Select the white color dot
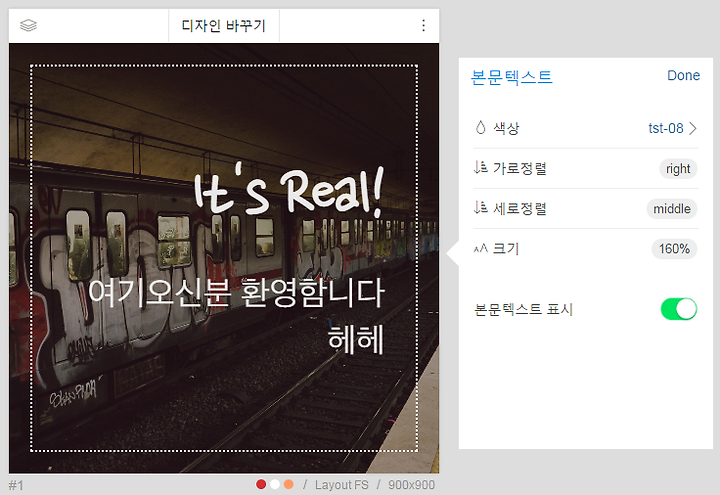The width and height of the screenshot is (720, 495). coord(275,484)
